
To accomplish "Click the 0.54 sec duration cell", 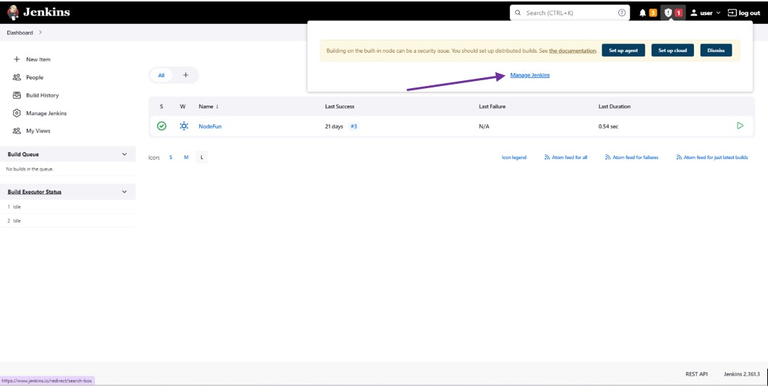I will point(608,126).
